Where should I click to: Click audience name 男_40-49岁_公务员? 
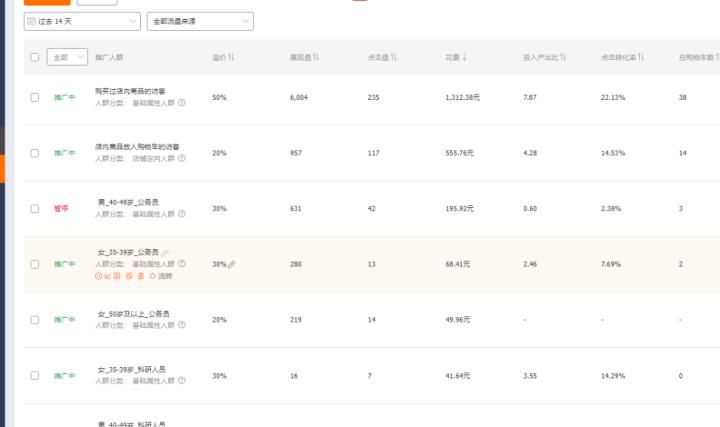(128, 202)
